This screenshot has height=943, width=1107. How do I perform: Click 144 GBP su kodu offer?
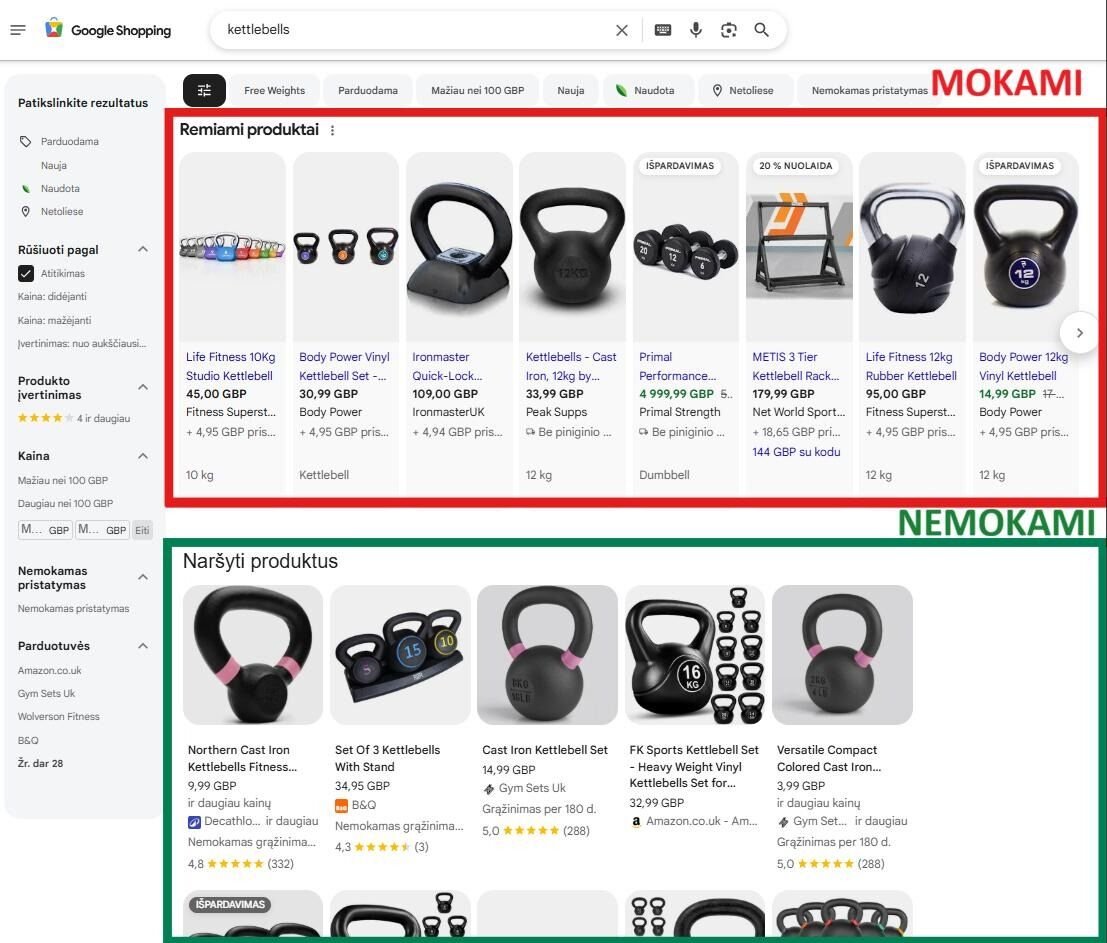click(x=796, y=452)
